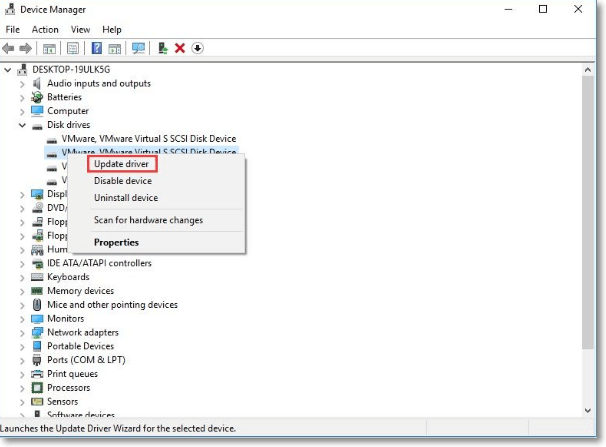Viewport: 606px width, 447px height.
Task: Click the Mice and other pointing devices icon
Action: pos(37,305)
